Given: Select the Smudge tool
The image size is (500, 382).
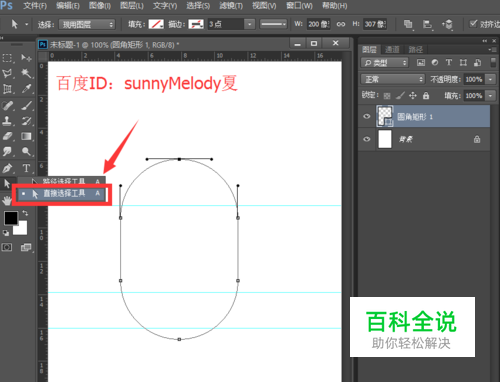Looking at the screenshot, I should (x=7, y=152).
